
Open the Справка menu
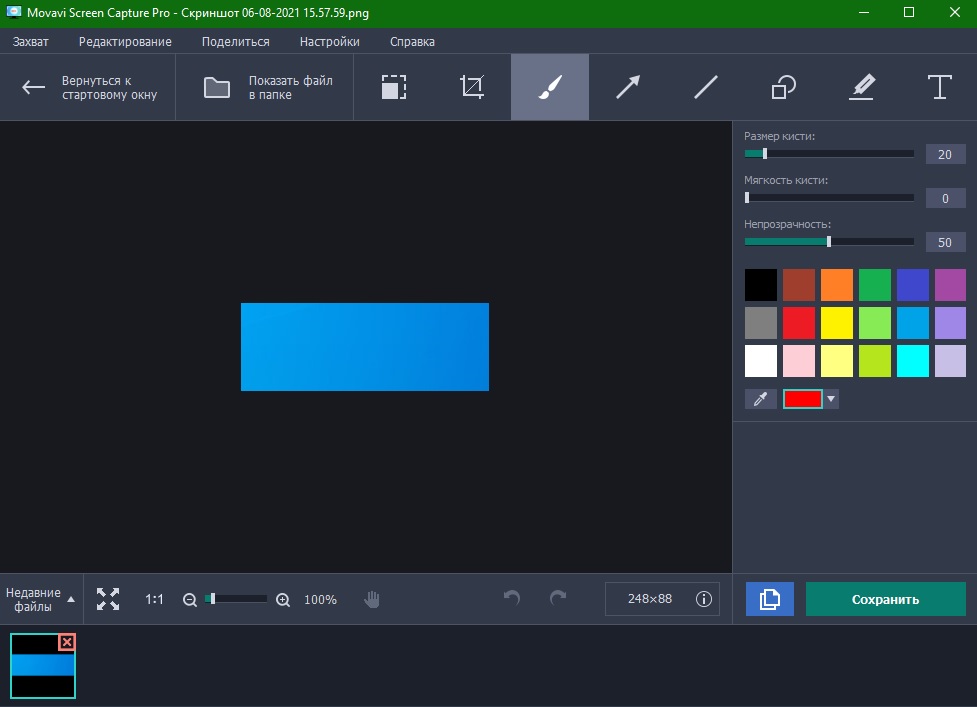[412, 42]
